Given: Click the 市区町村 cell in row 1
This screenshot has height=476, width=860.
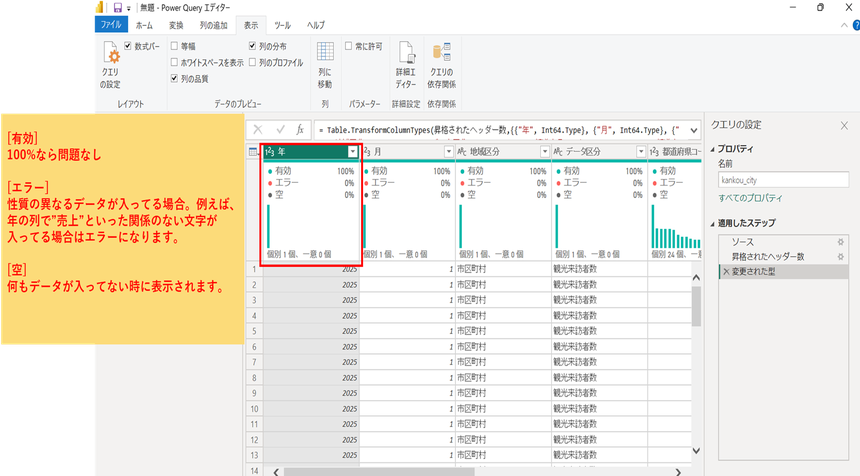Looking at the screenshot, I should [503, 269].
